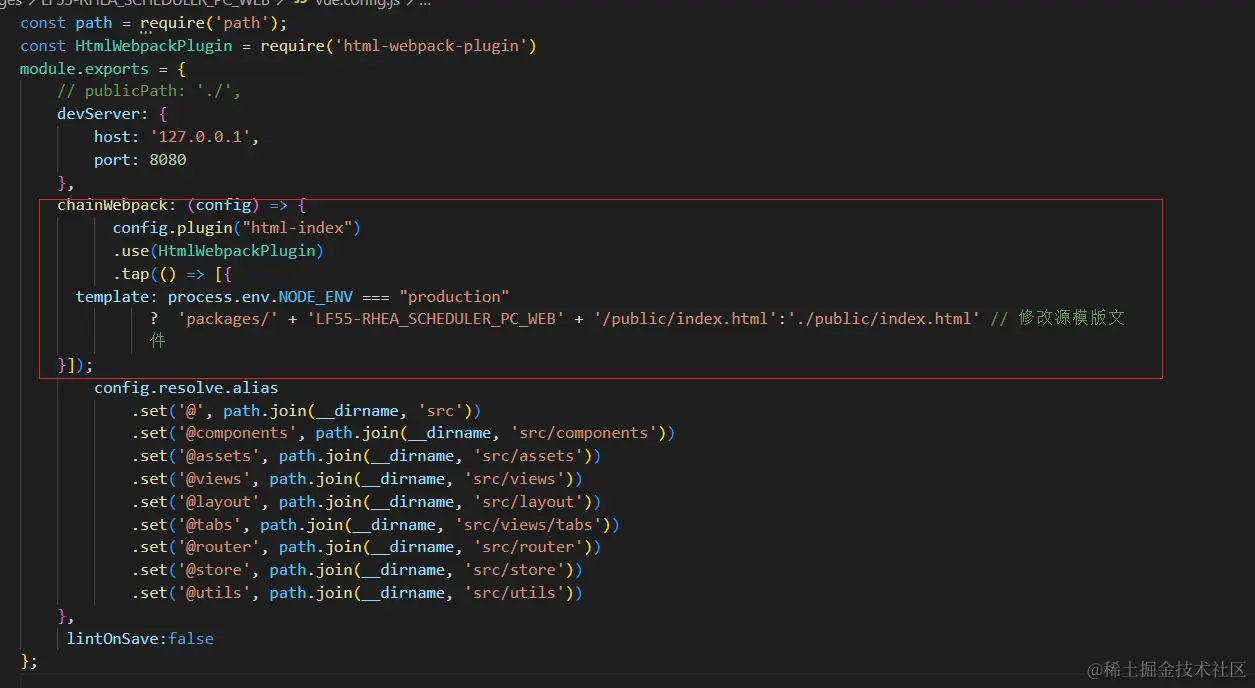Click the 'src/components' path string
This screenshot has height=688, width=1255.
tap(584, 433)
